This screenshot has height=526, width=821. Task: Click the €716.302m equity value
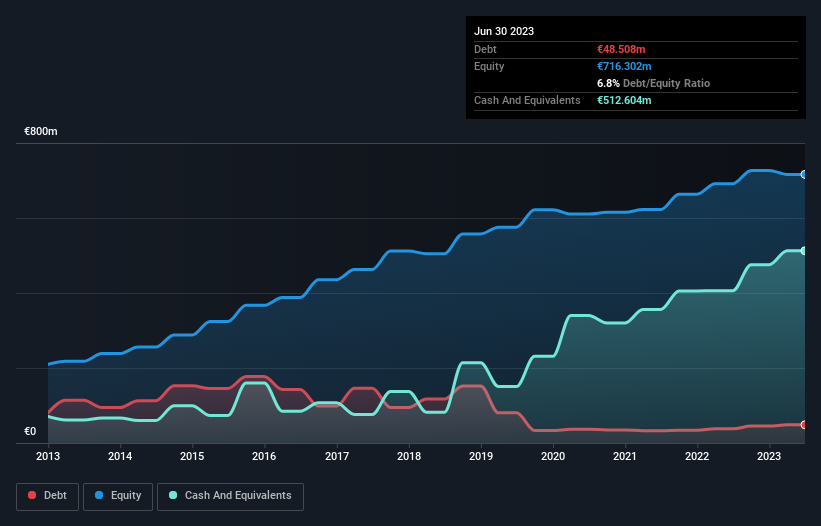coord(624,66)
